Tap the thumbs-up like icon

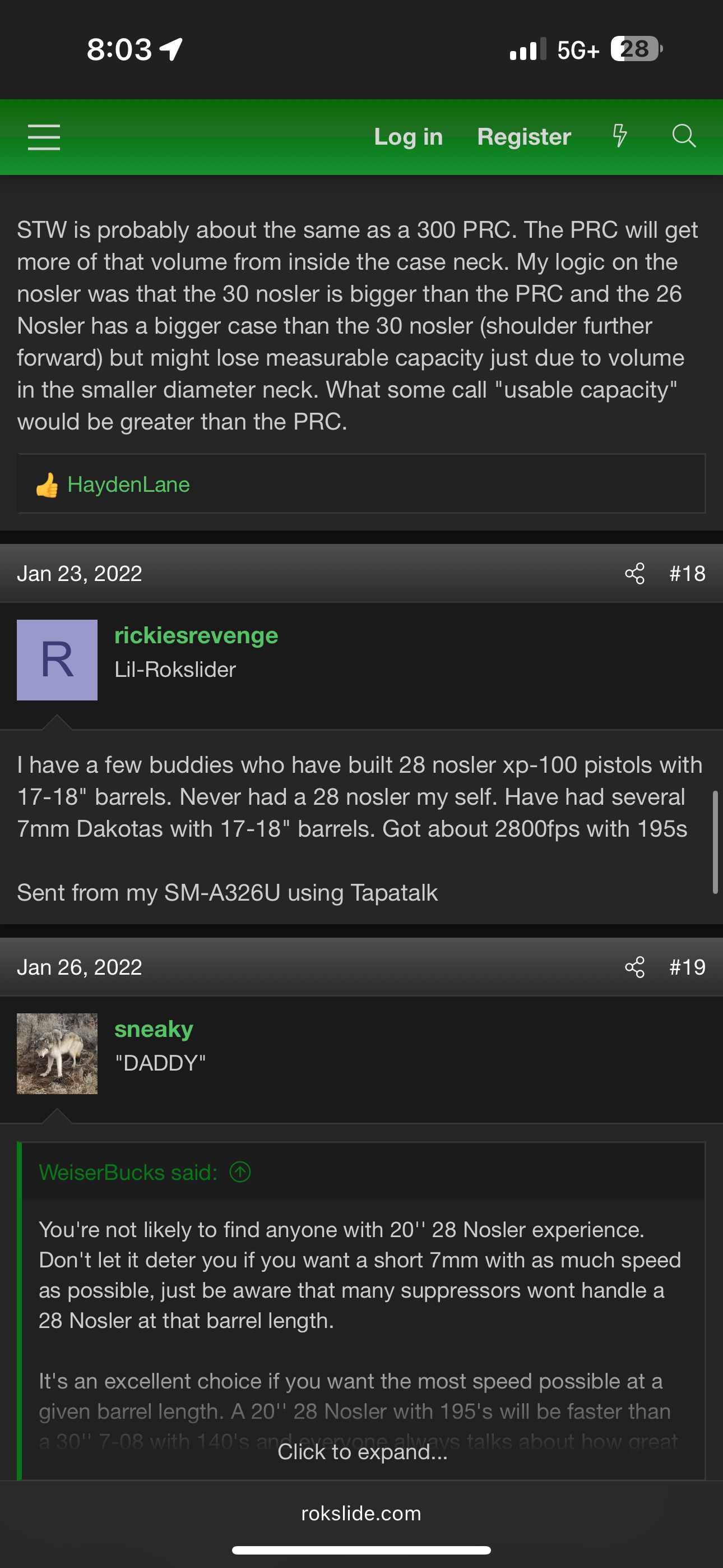47,485
